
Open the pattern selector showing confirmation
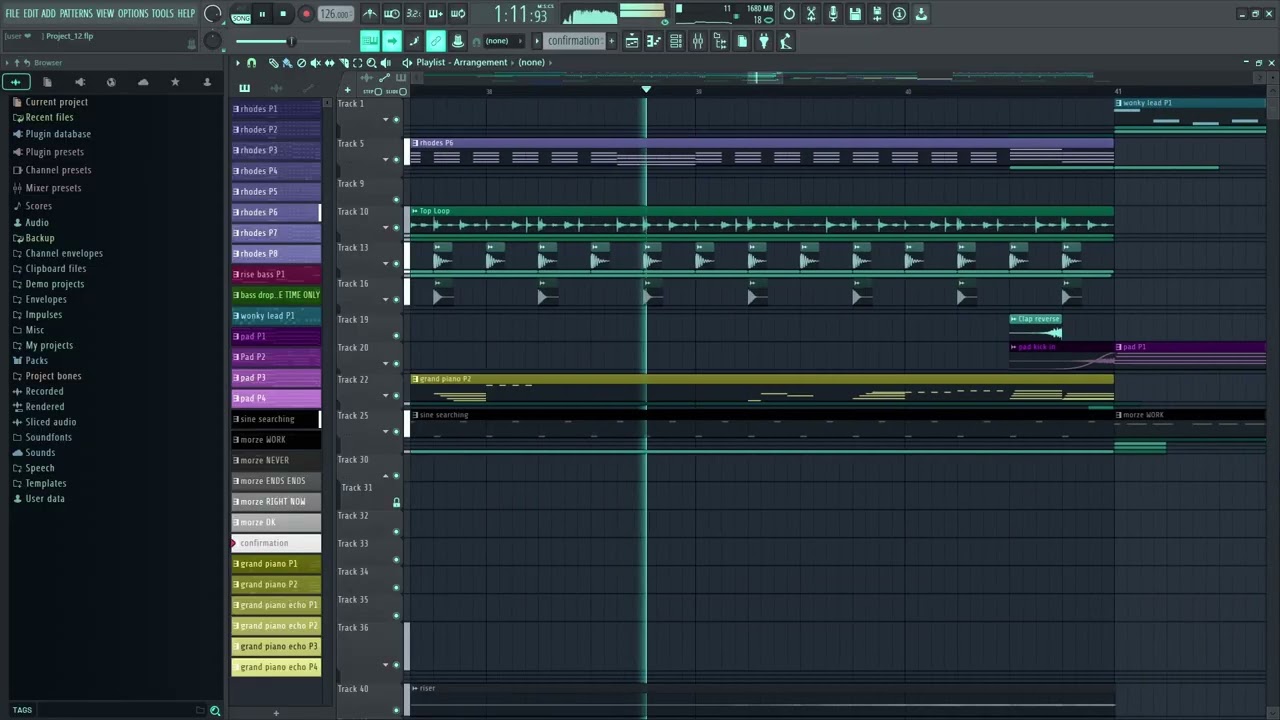pyautogui.click(x=574, y=41)
